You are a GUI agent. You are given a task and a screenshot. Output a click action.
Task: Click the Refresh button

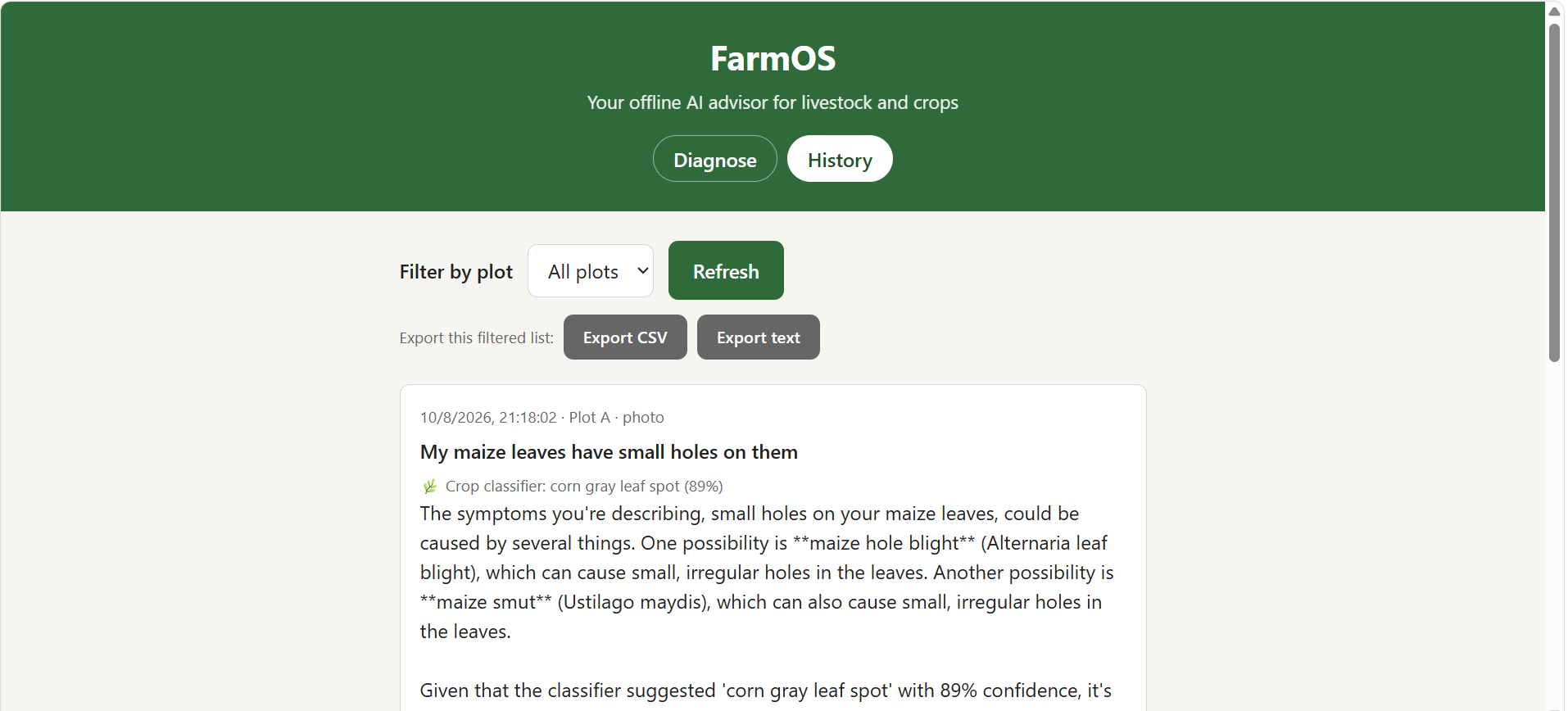[726, 270]
